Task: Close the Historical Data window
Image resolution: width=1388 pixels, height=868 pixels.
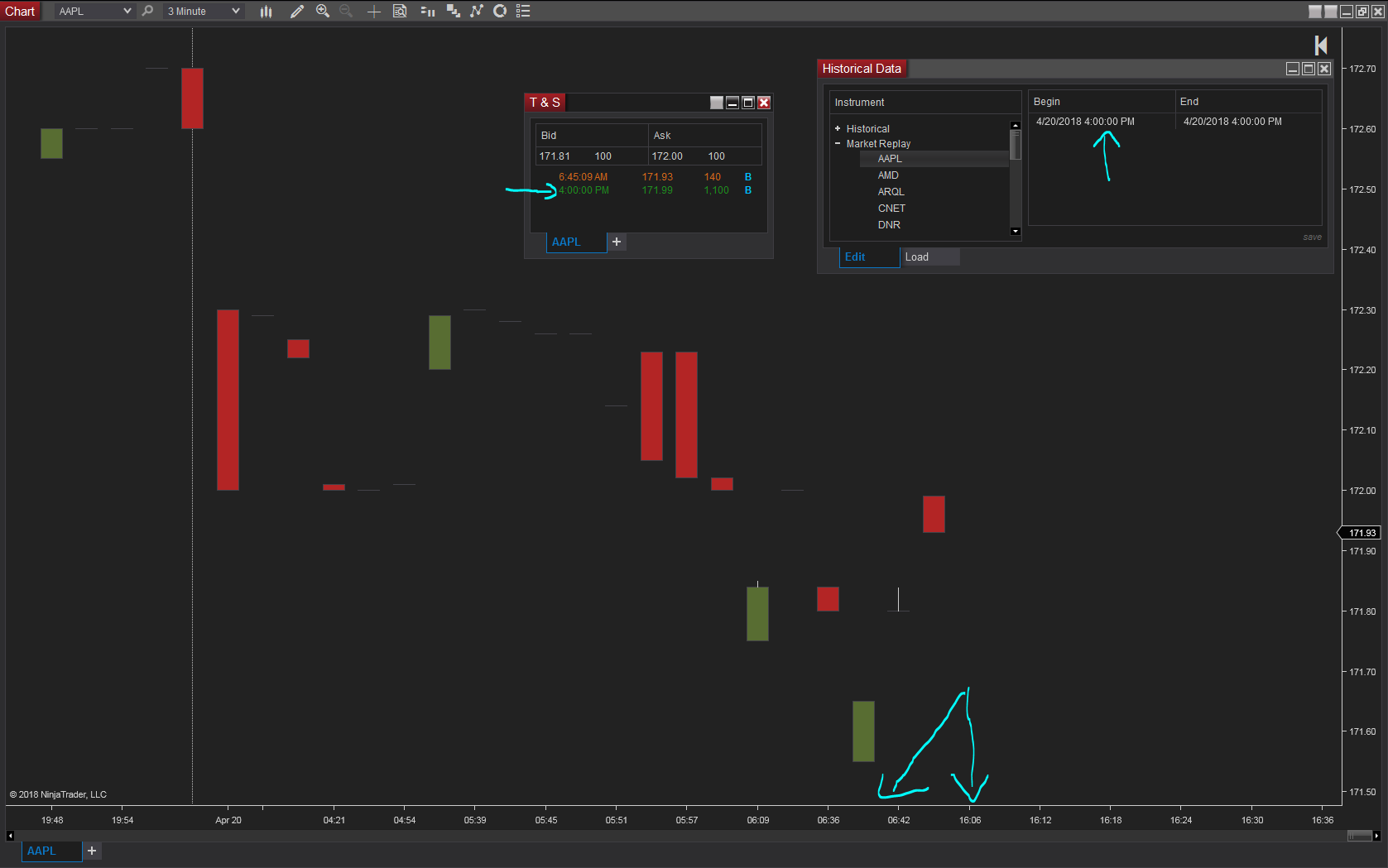Action: tap(1324, 69)
